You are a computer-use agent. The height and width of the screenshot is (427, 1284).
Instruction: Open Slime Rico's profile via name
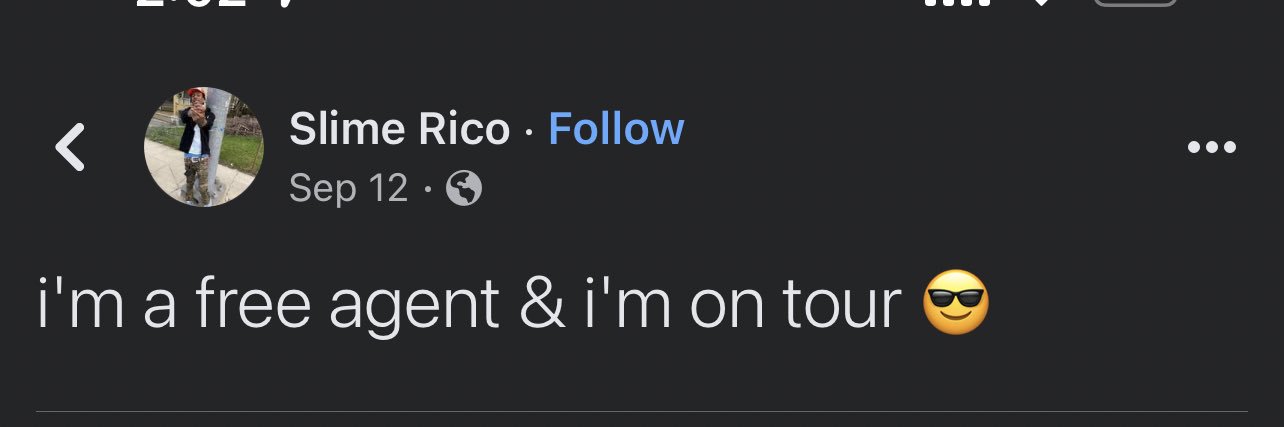[x=399, y=129]
